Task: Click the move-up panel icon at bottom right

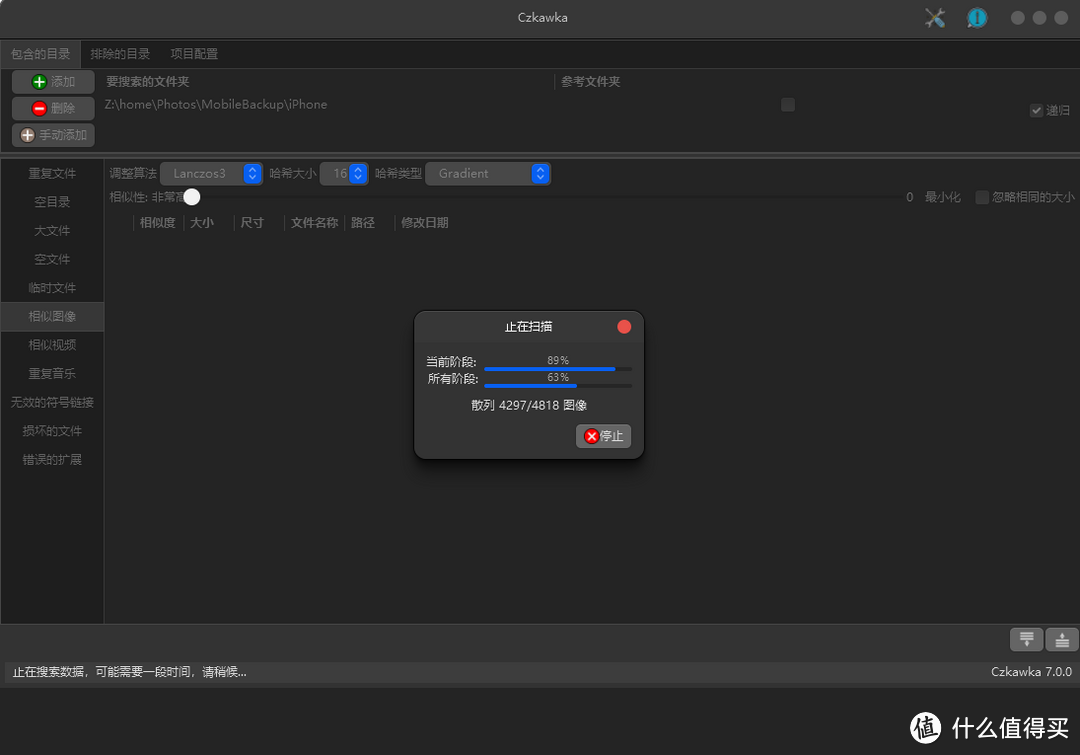Action: [1062, 640]
